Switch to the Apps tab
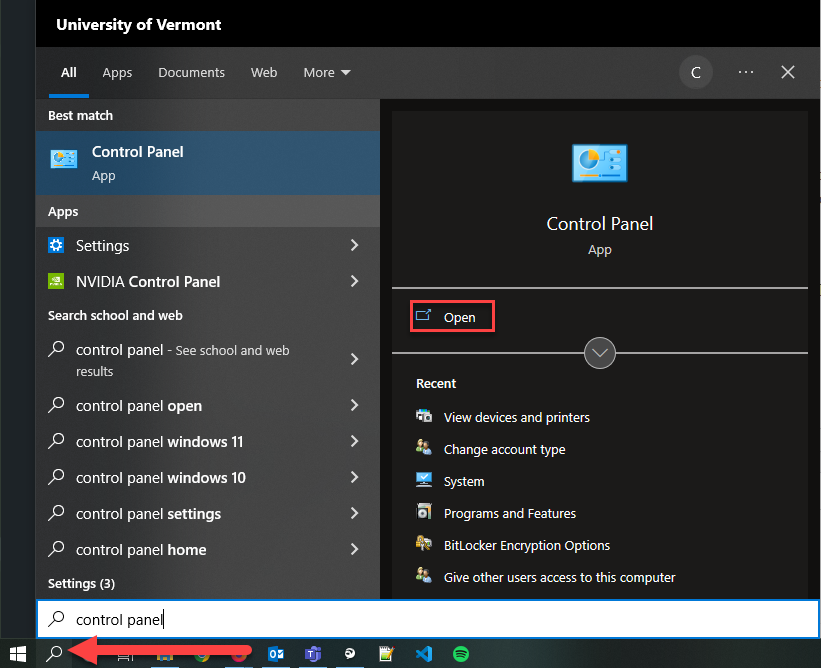The height and width of the screenshot is (668, 821). (117, 73)
